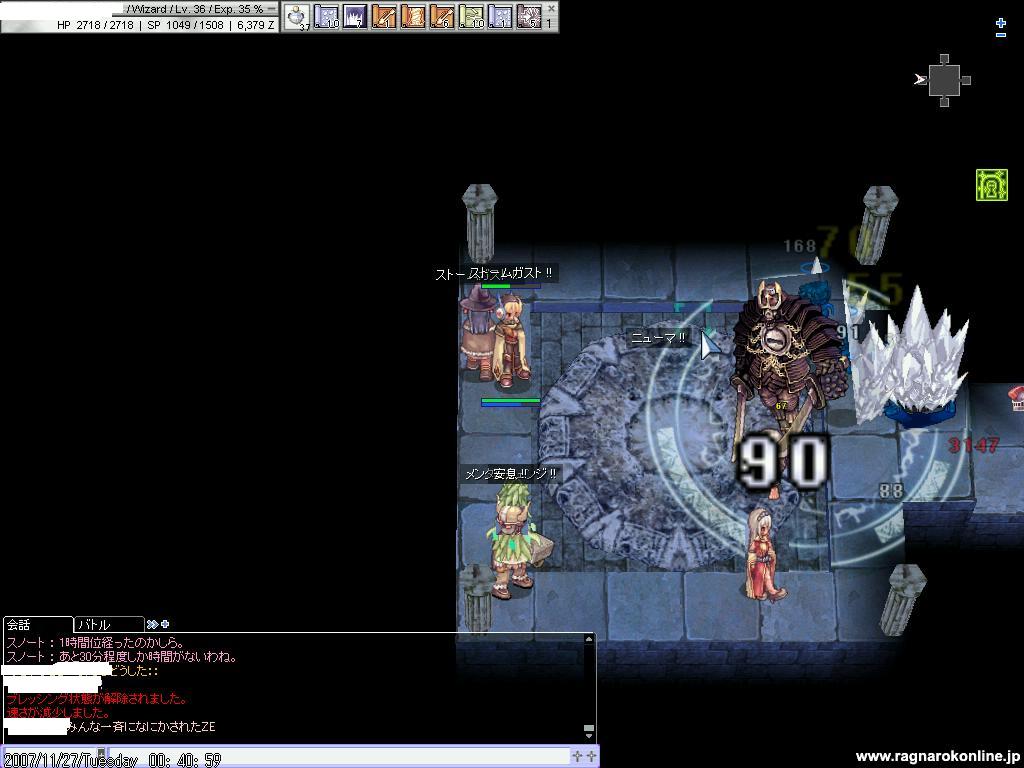
Task: Use the ninth hotkey slot, skill level 5
Action: point(528,16)
